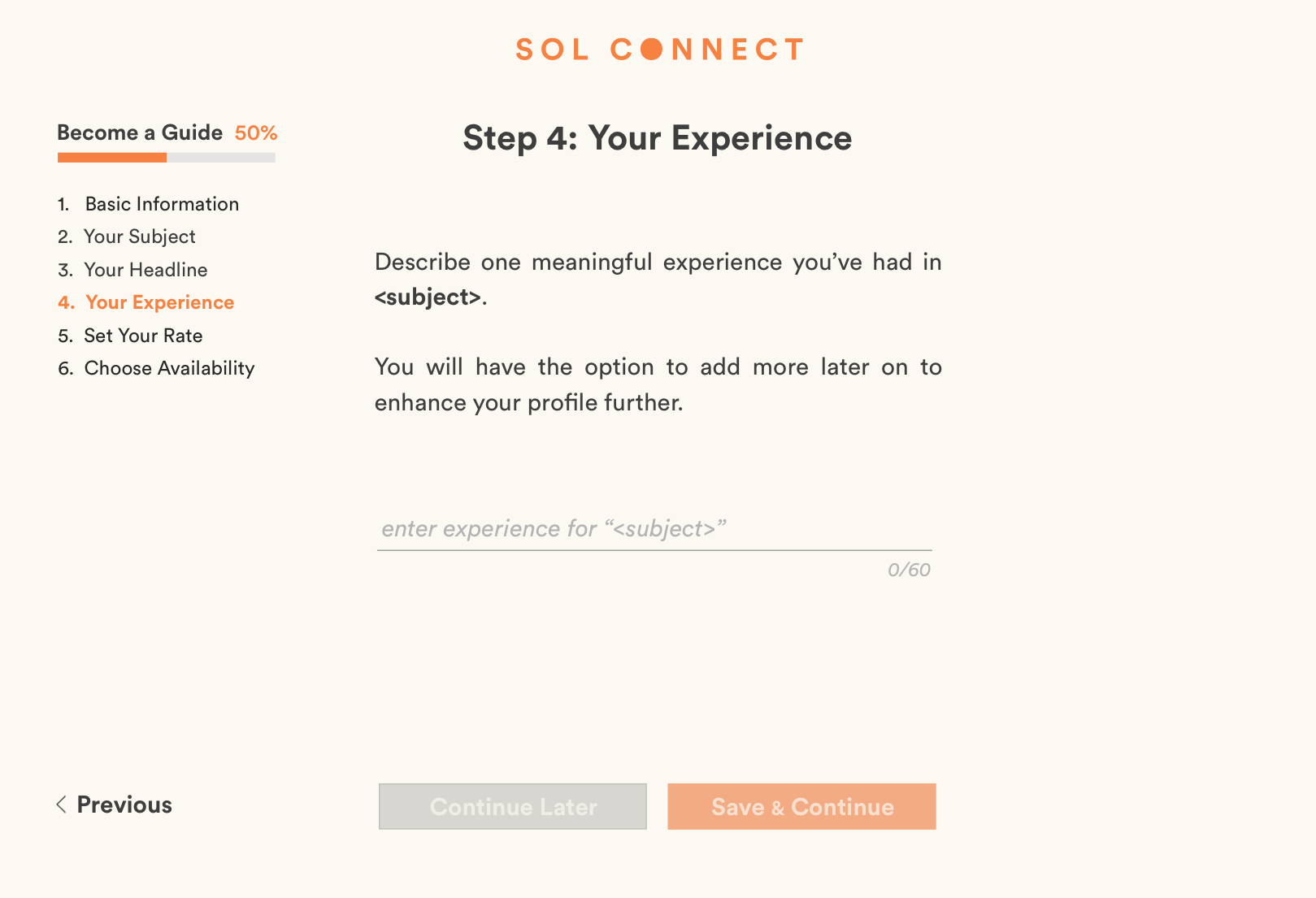Click the orange circle in the logo
This screenshot has height=898, width=1316.
[651, 50]
